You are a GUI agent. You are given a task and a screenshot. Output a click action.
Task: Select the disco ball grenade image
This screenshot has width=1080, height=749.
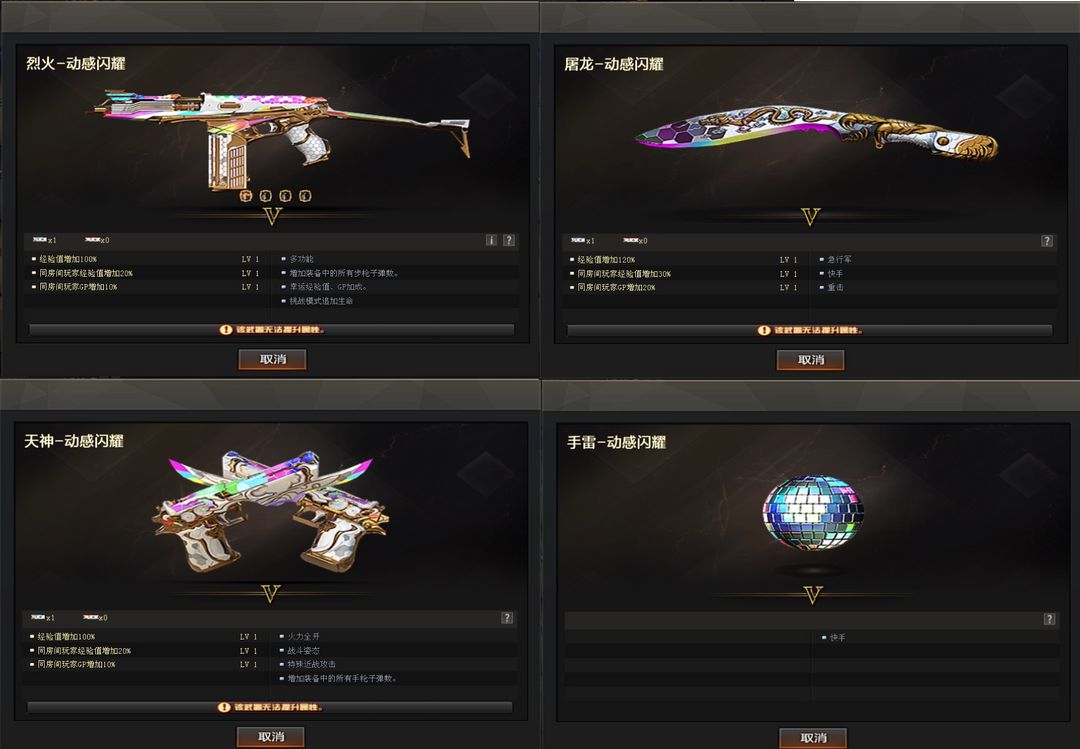[813, 513]
